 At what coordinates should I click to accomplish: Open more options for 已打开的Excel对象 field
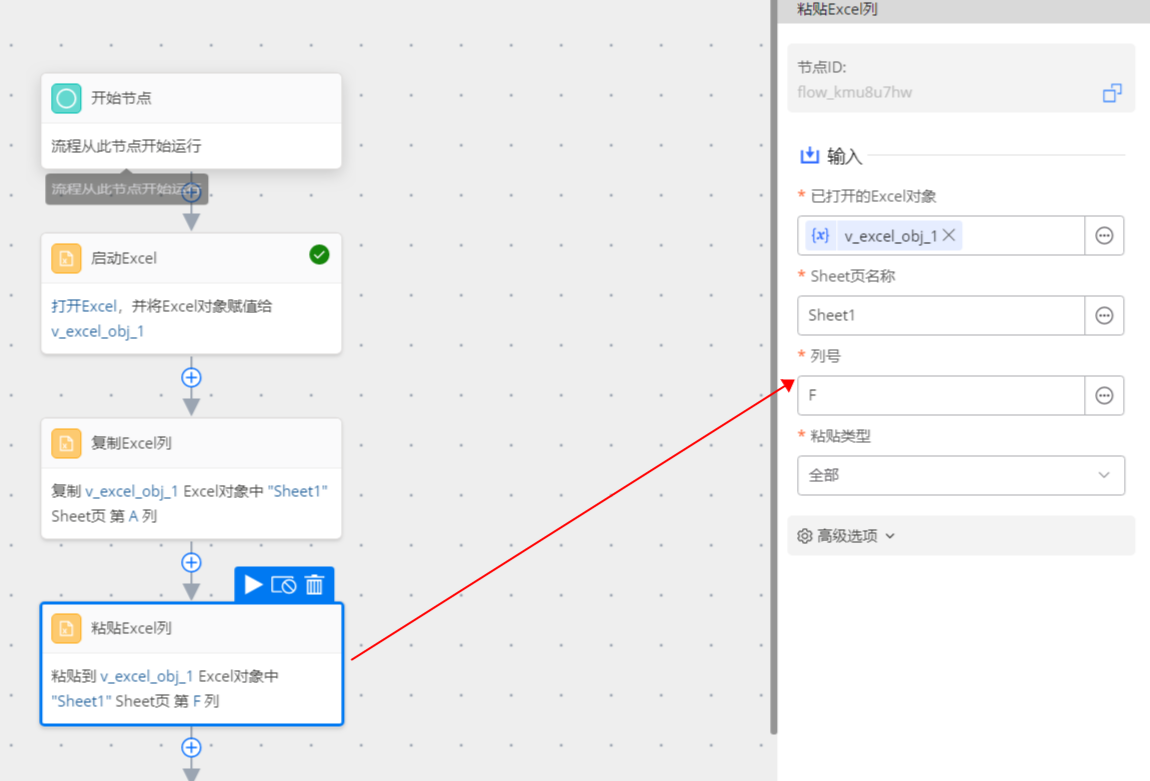(1104, 235)
